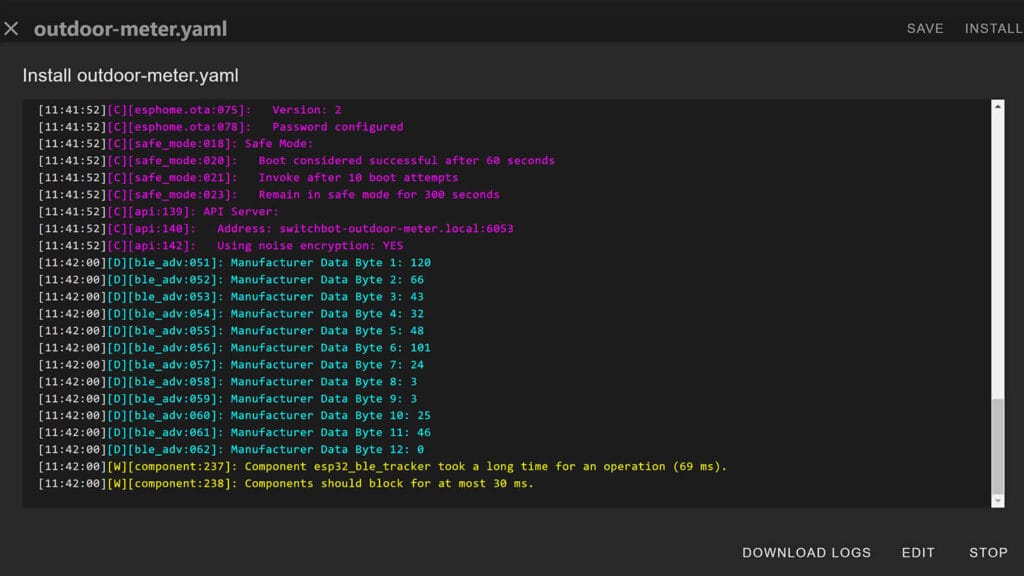Click the EDIT button
This screenshot has width=1024, height=576.
coord(918,552)
